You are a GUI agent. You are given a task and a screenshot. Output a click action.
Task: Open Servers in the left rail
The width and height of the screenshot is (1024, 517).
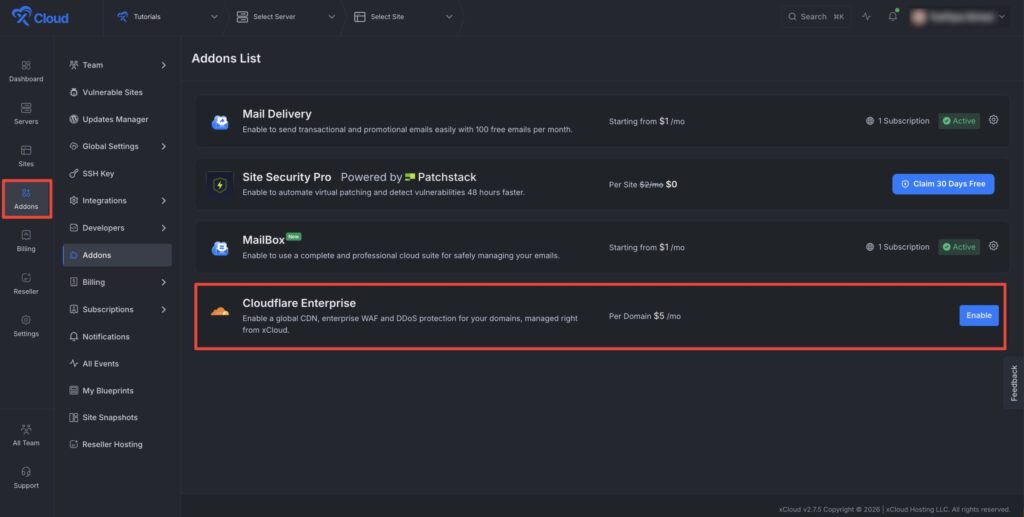point(26,114)
